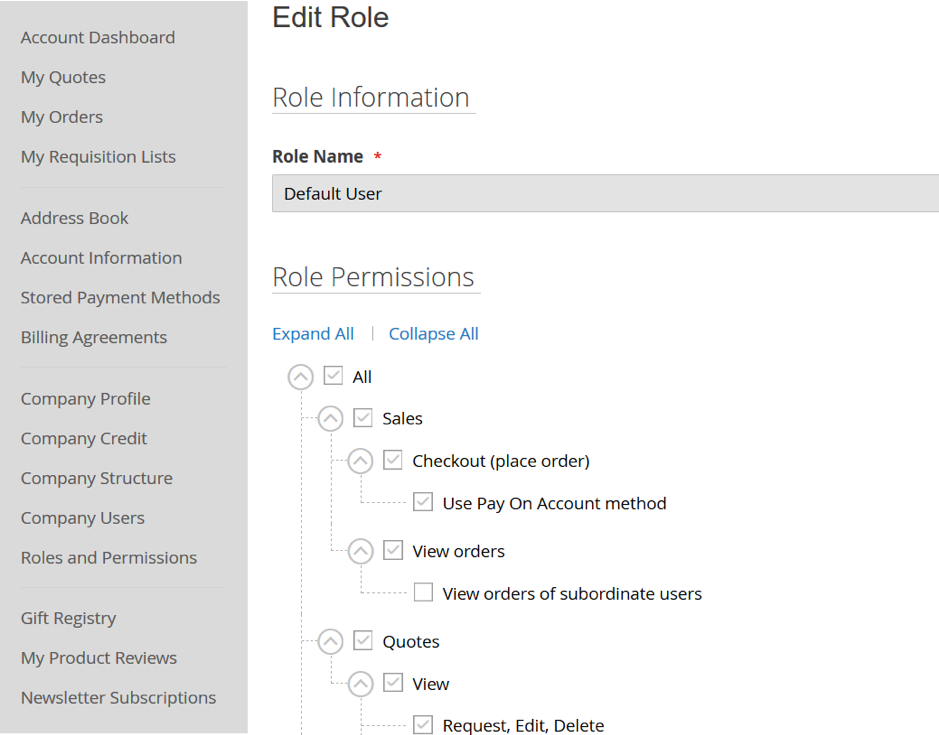The height and width of the screenshot is (735, 939).
Task: Select the Quotes checkbox
Action: pyautogui.click(x=363, y=640)
